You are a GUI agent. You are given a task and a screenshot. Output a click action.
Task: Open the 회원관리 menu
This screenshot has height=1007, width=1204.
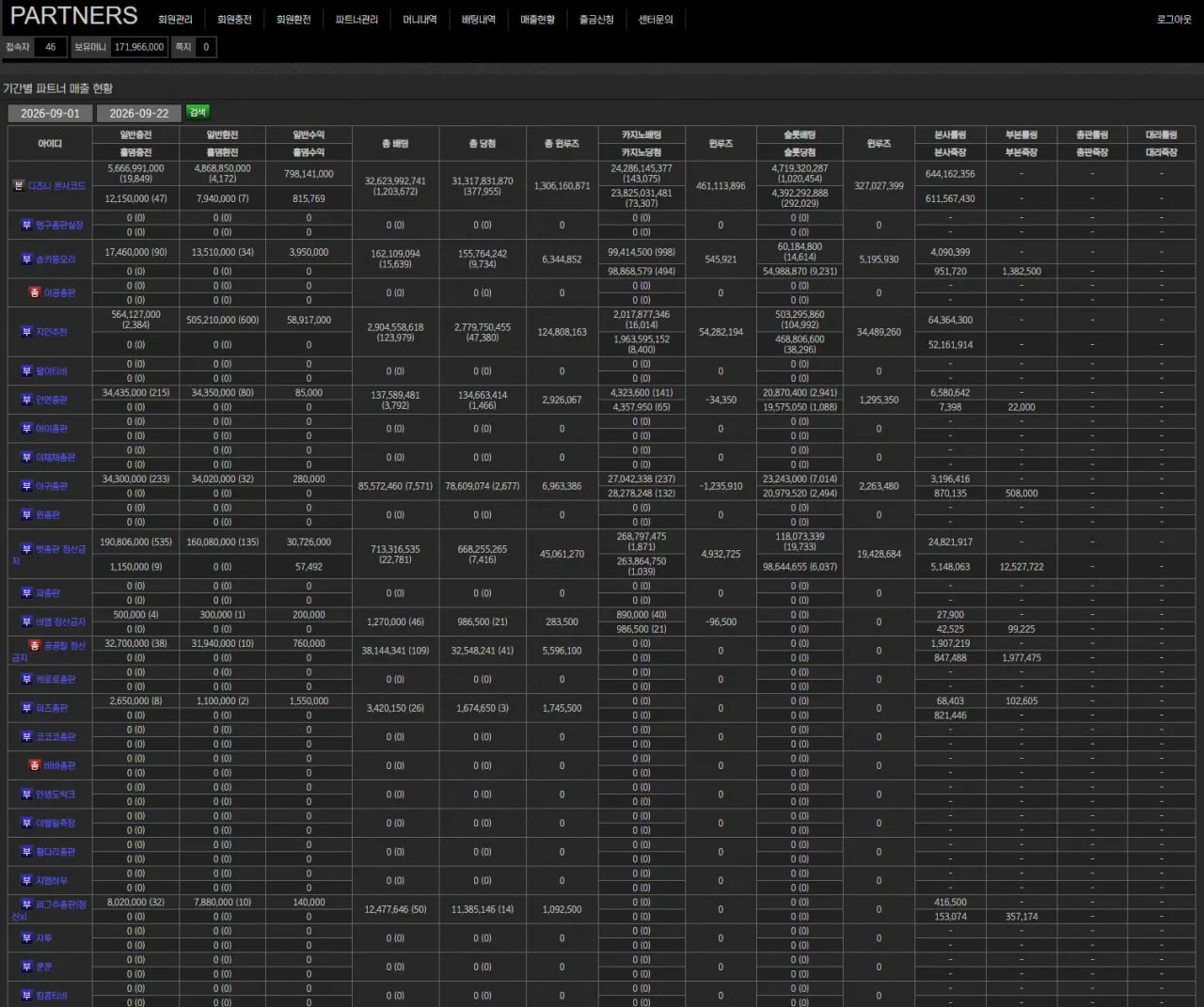click(x=175, y=19)
